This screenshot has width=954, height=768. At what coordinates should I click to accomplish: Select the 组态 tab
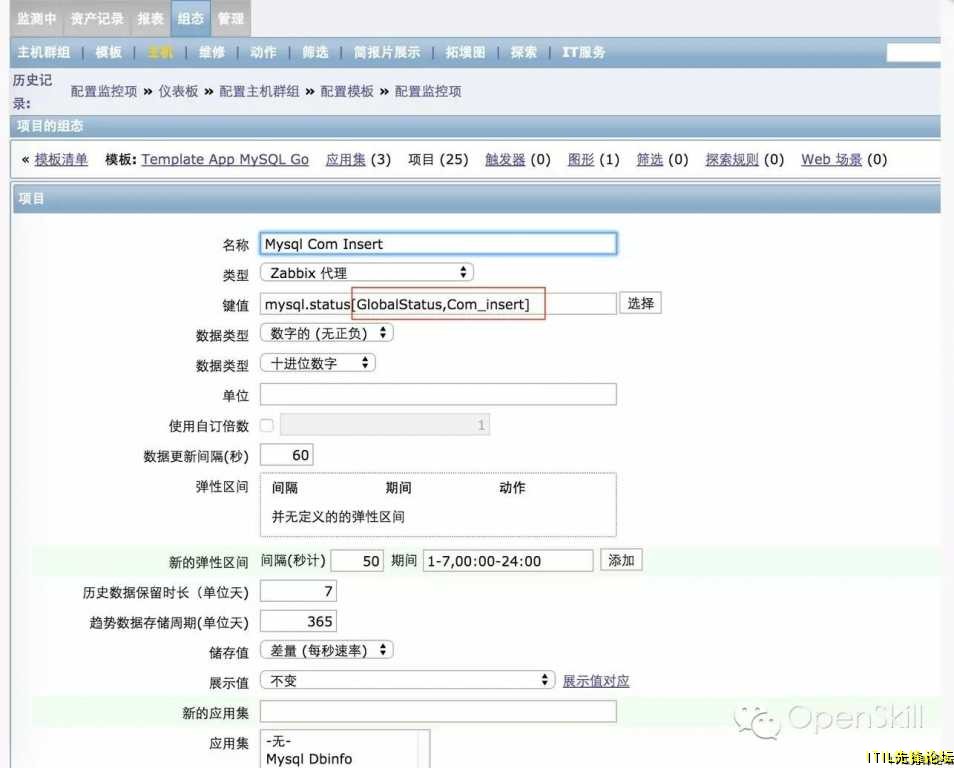click(190, 18)
